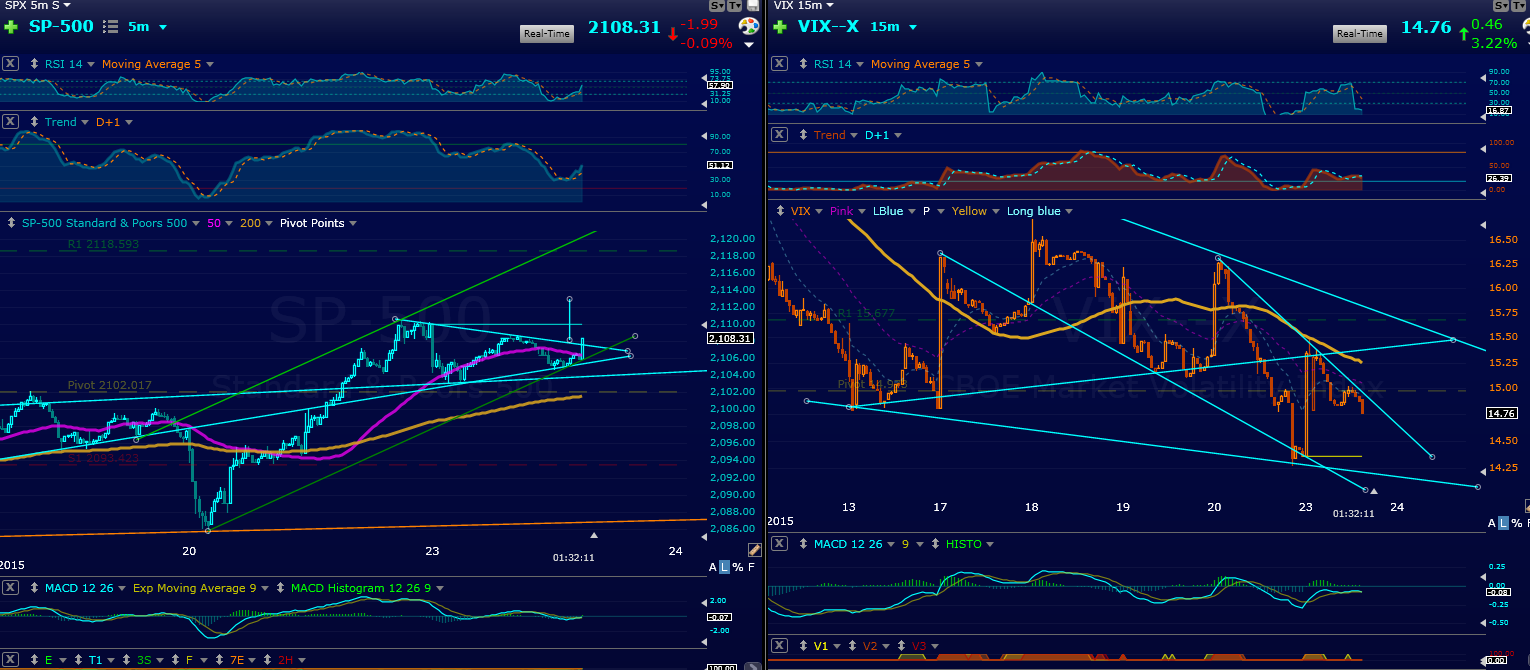
Task: Toggle the % percent scale button in SPX chart
Action: tap(738, 567)
